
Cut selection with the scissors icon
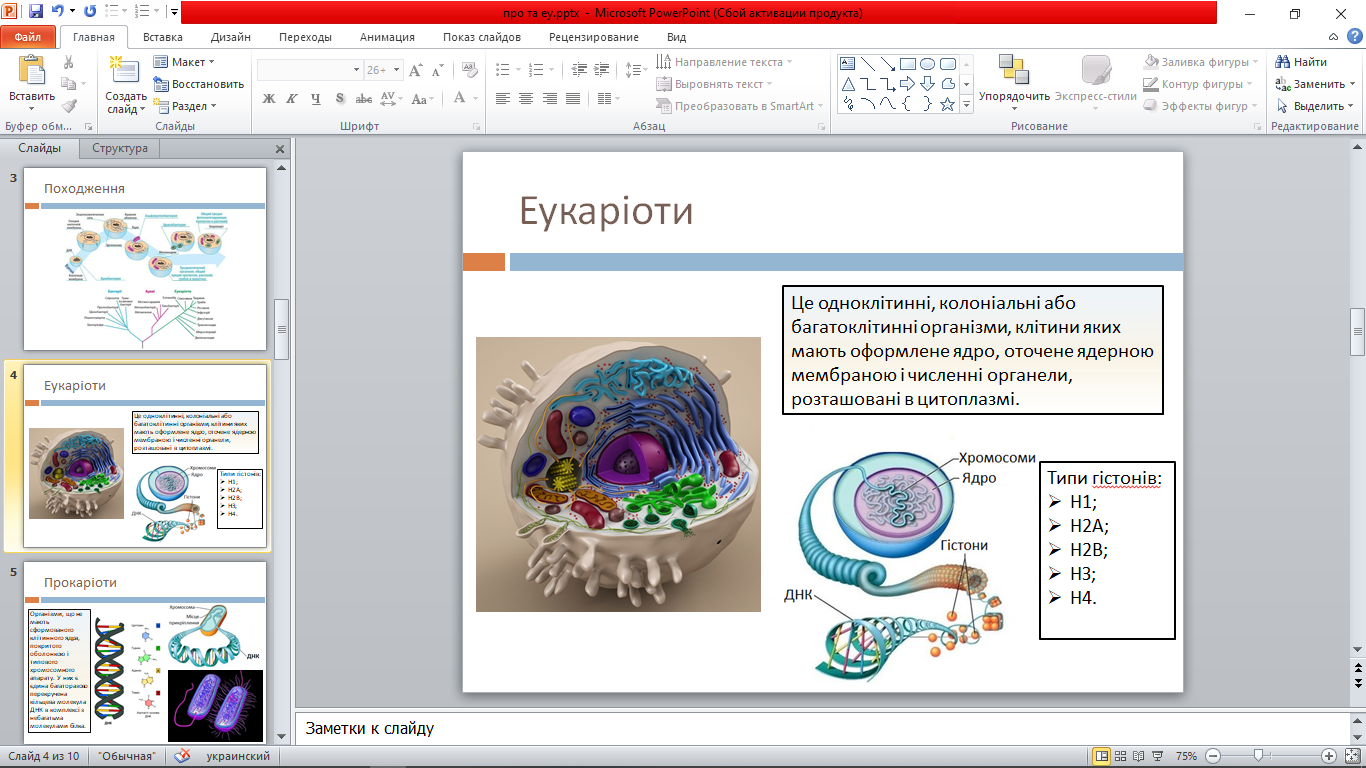coord(69,62)
